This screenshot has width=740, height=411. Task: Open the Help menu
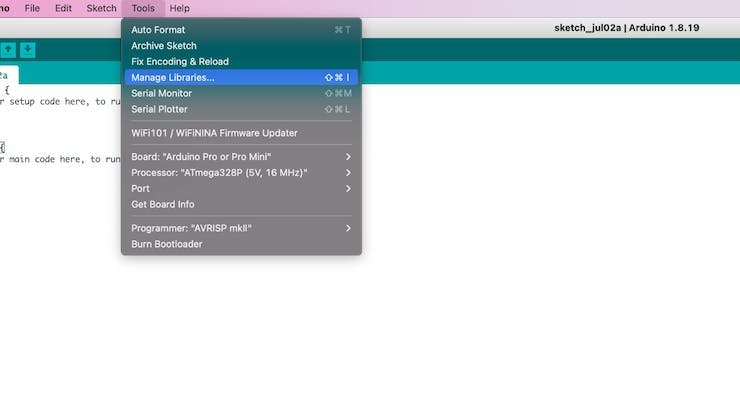(179, 8)
